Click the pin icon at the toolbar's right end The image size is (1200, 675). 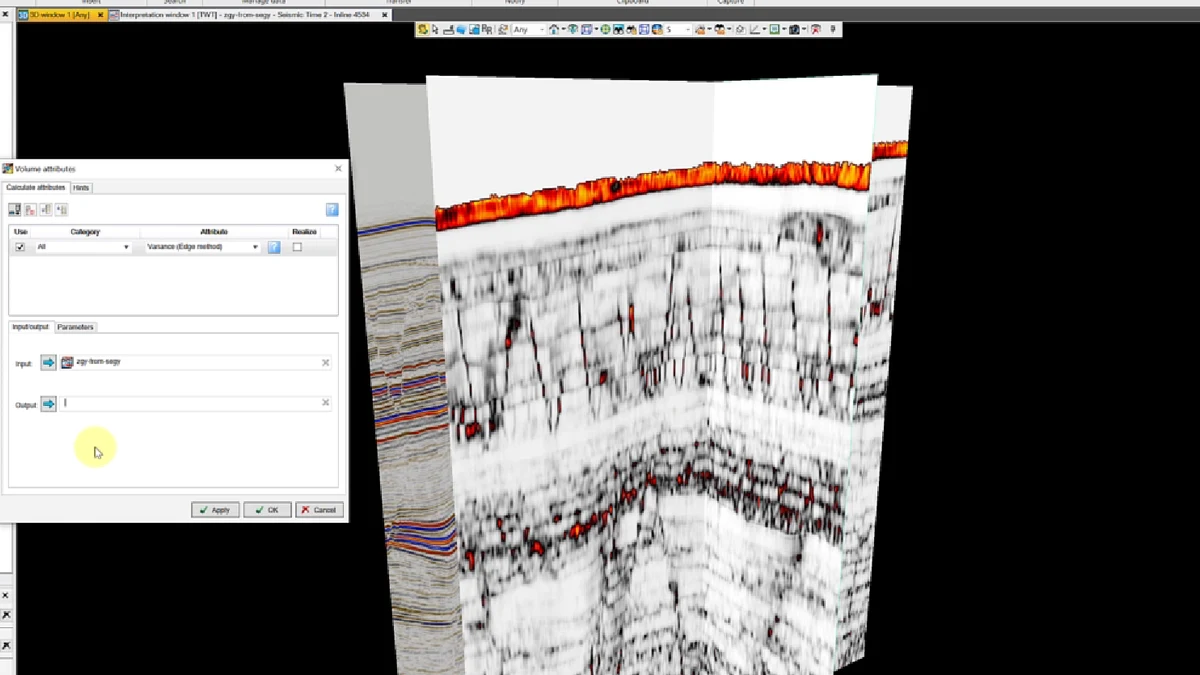click(x=832, y=30)
